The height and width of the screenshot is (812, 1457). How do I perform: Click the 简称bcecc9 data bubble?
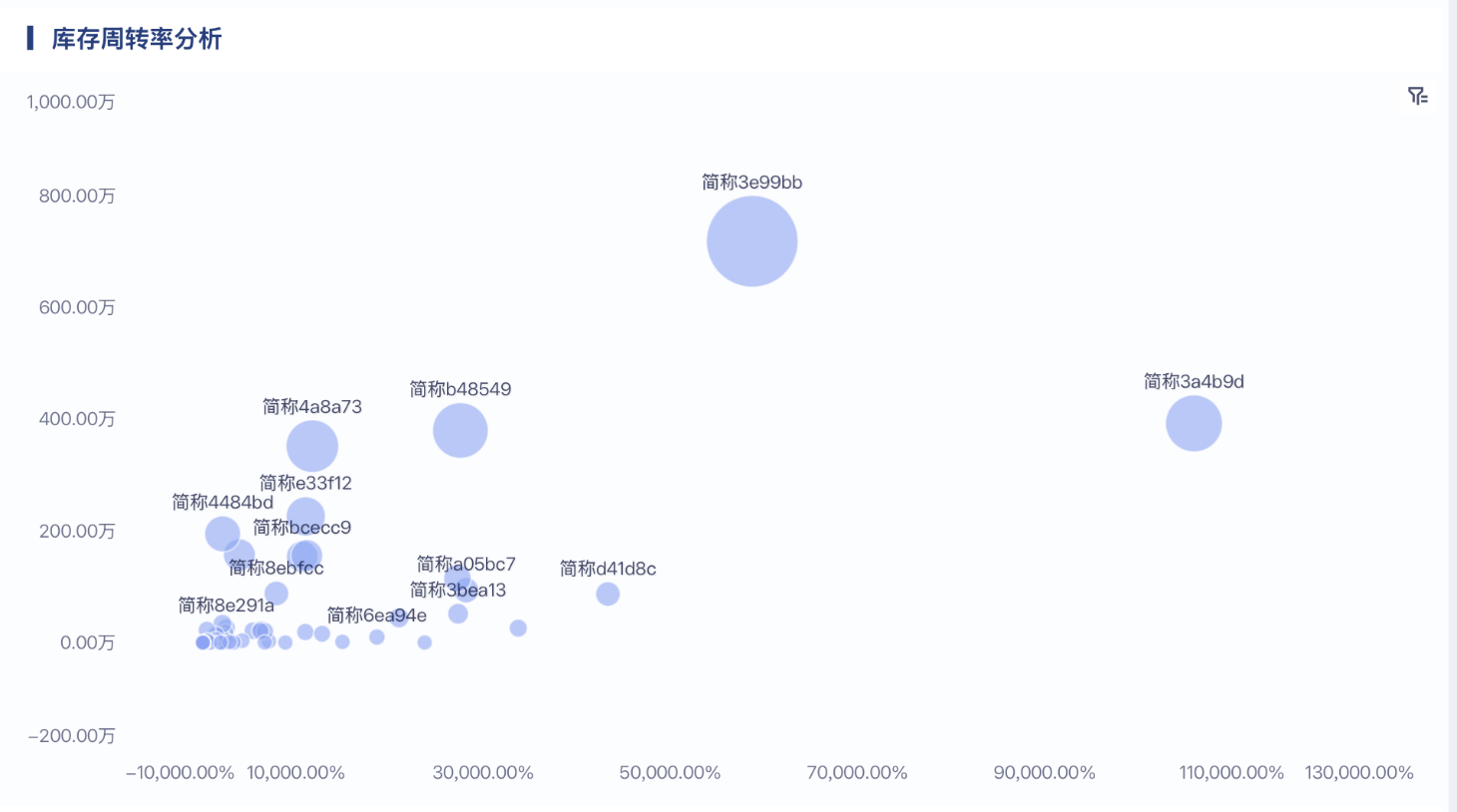click(x=304, y=556)
